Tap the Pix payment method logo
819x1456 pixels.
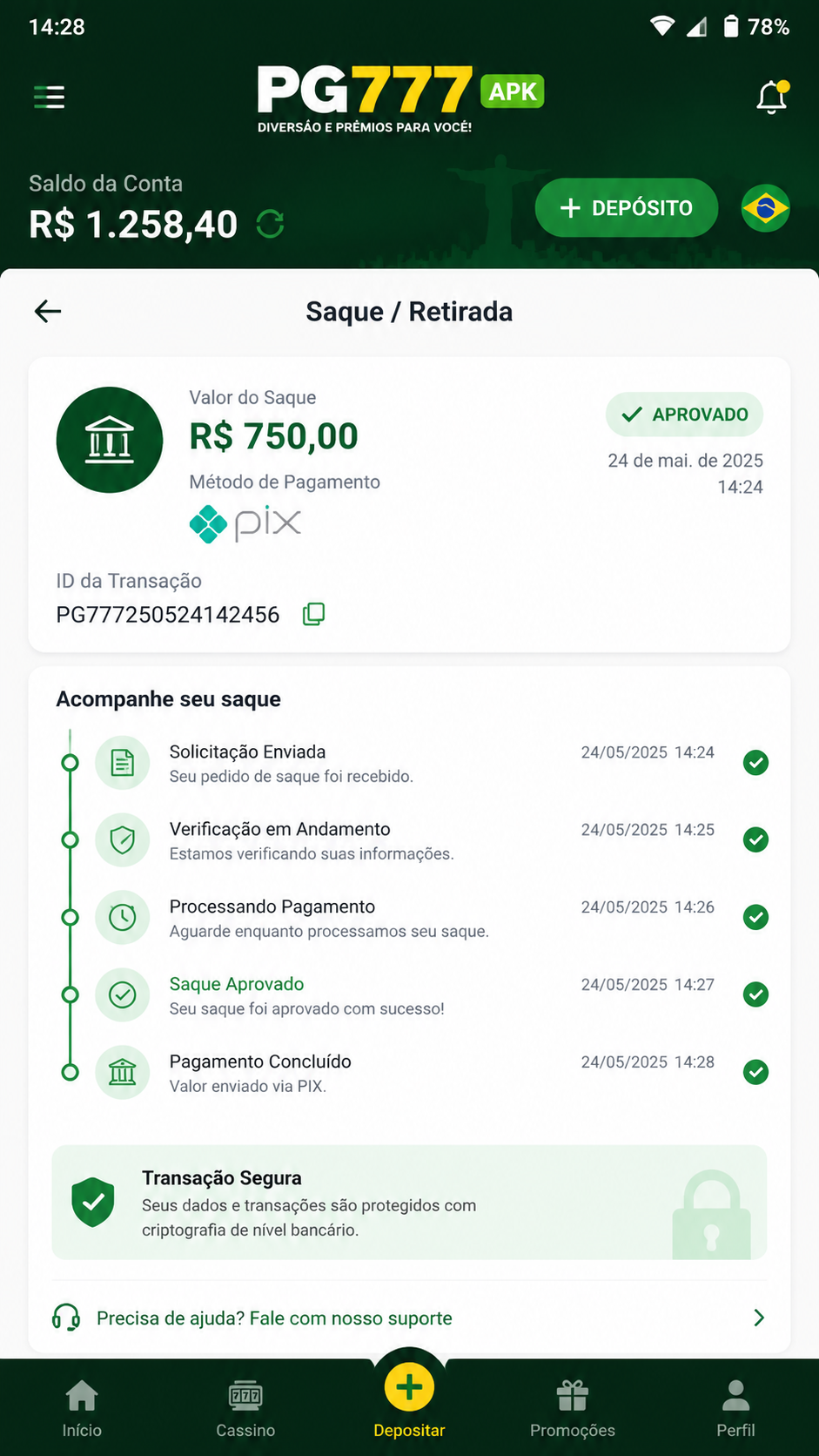coord(245,523)
